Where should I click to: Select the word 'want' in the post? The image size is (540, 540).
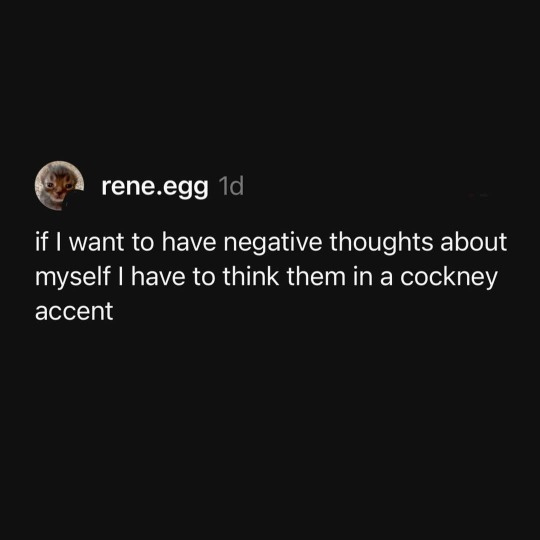96,242
